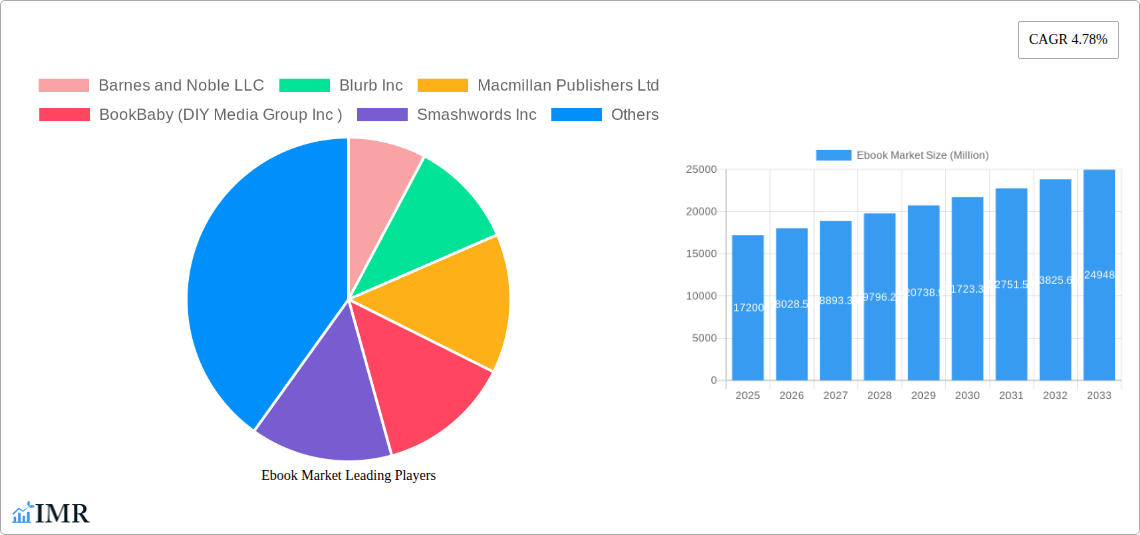This screenshot has width=1140, height=535.
Task: Click the 2025 bar with value 17200
Action: [x=748, y=307]
